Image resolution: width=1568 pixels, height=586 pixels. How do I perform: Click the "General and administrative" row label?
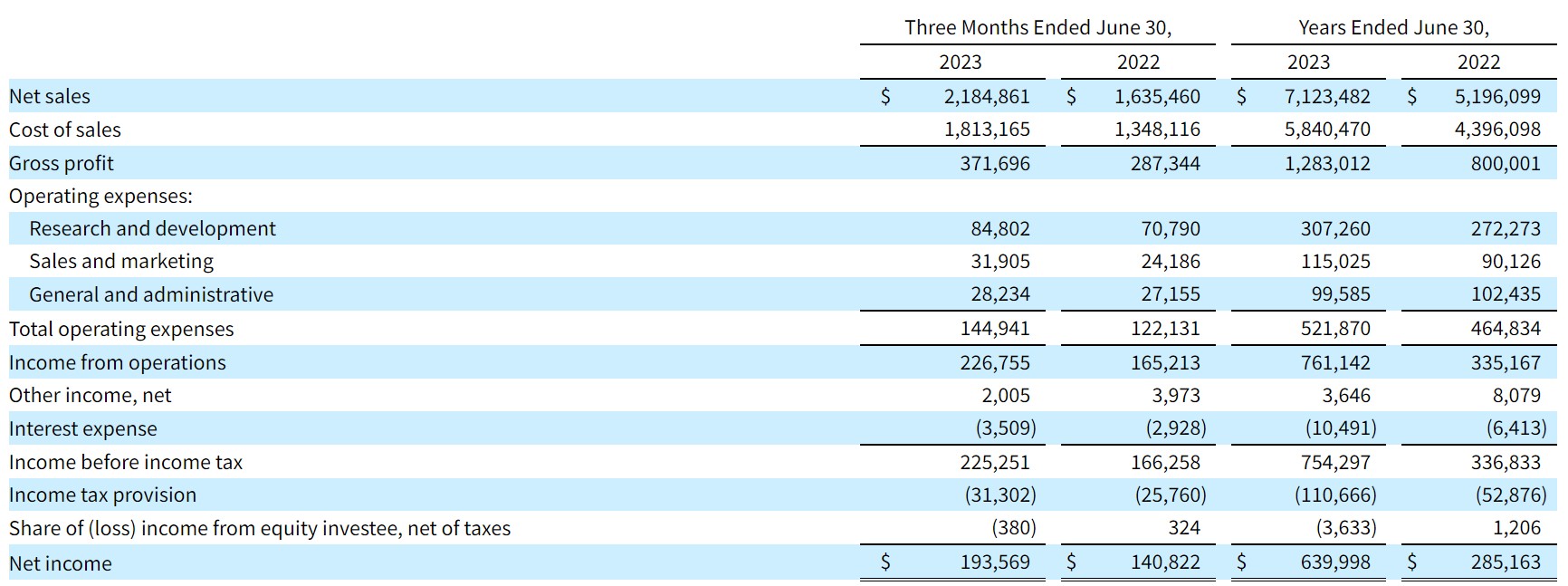pyautogui.click(x=151, y=294)
